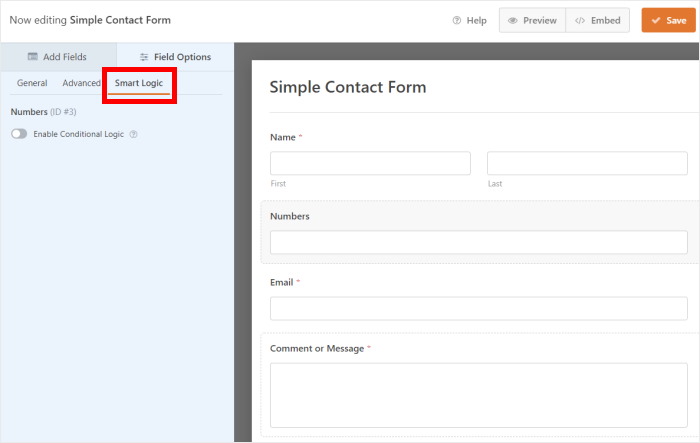The image size is (700, 443).
Task: Open the Advanced sub-tab
Action: pos(81,83)
